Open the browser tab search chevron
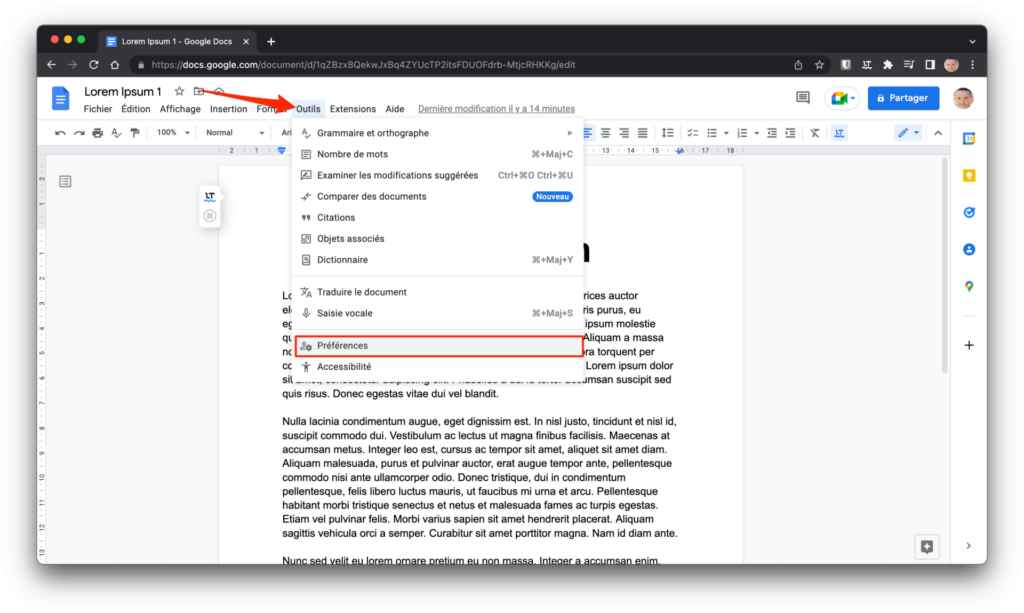The image size is (1024, 613). coord(972,41)
